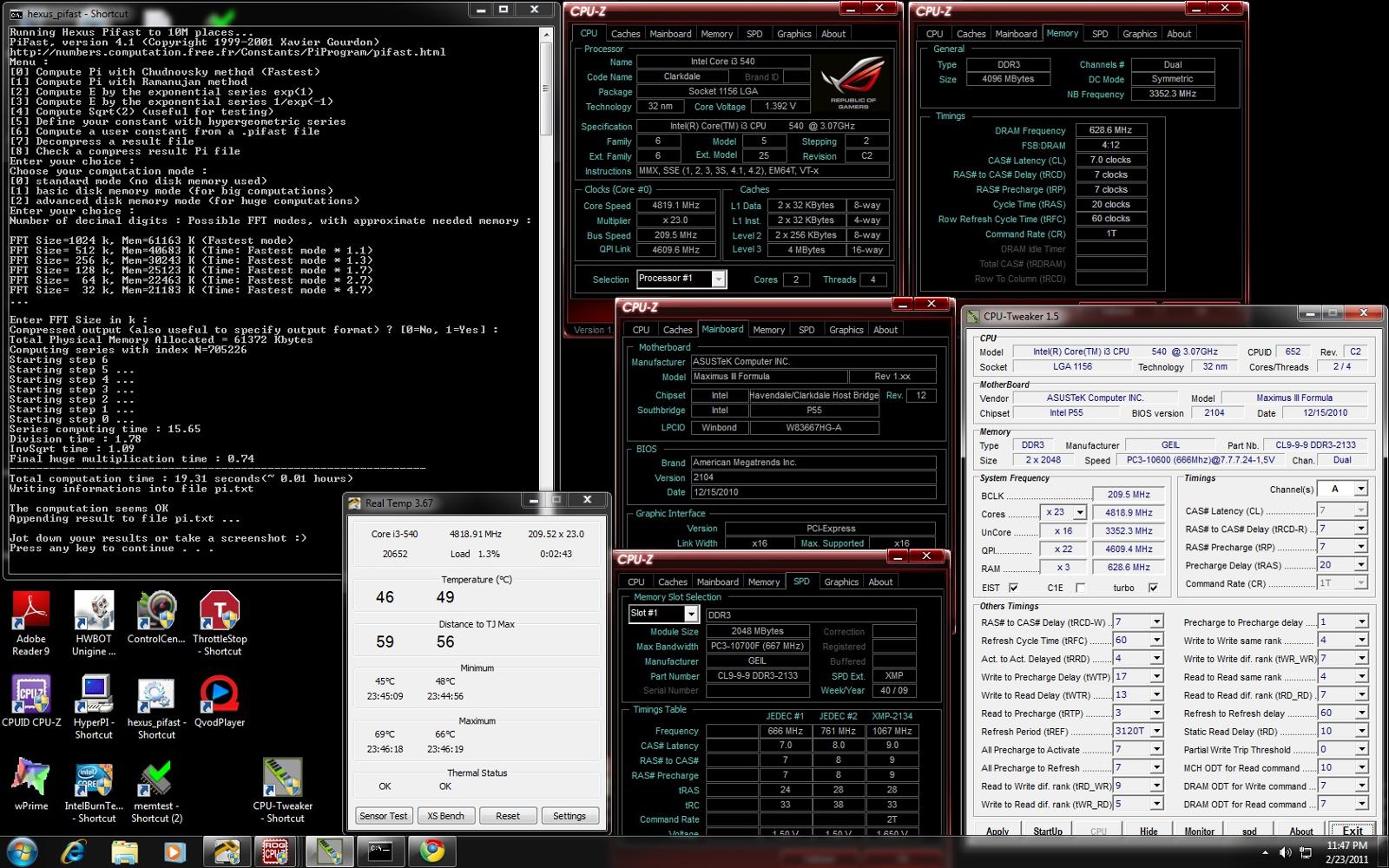1389x868 pixels.
Task: Open Graphics tab in CPU-Z Mainboard window
Action: coord(846,330)
